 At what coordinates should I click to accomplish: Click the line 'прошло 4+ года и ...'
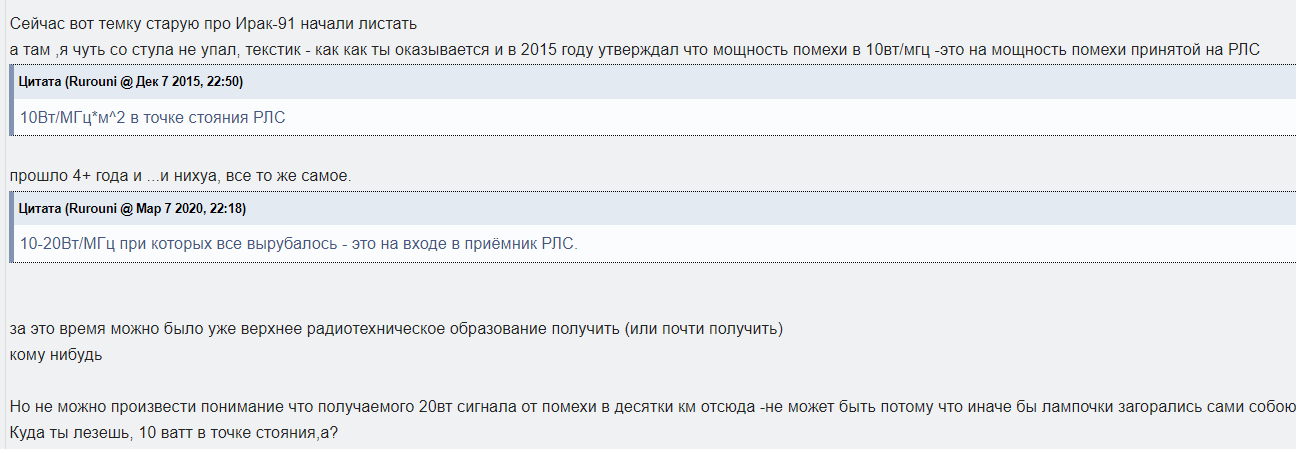coord(180,176)
